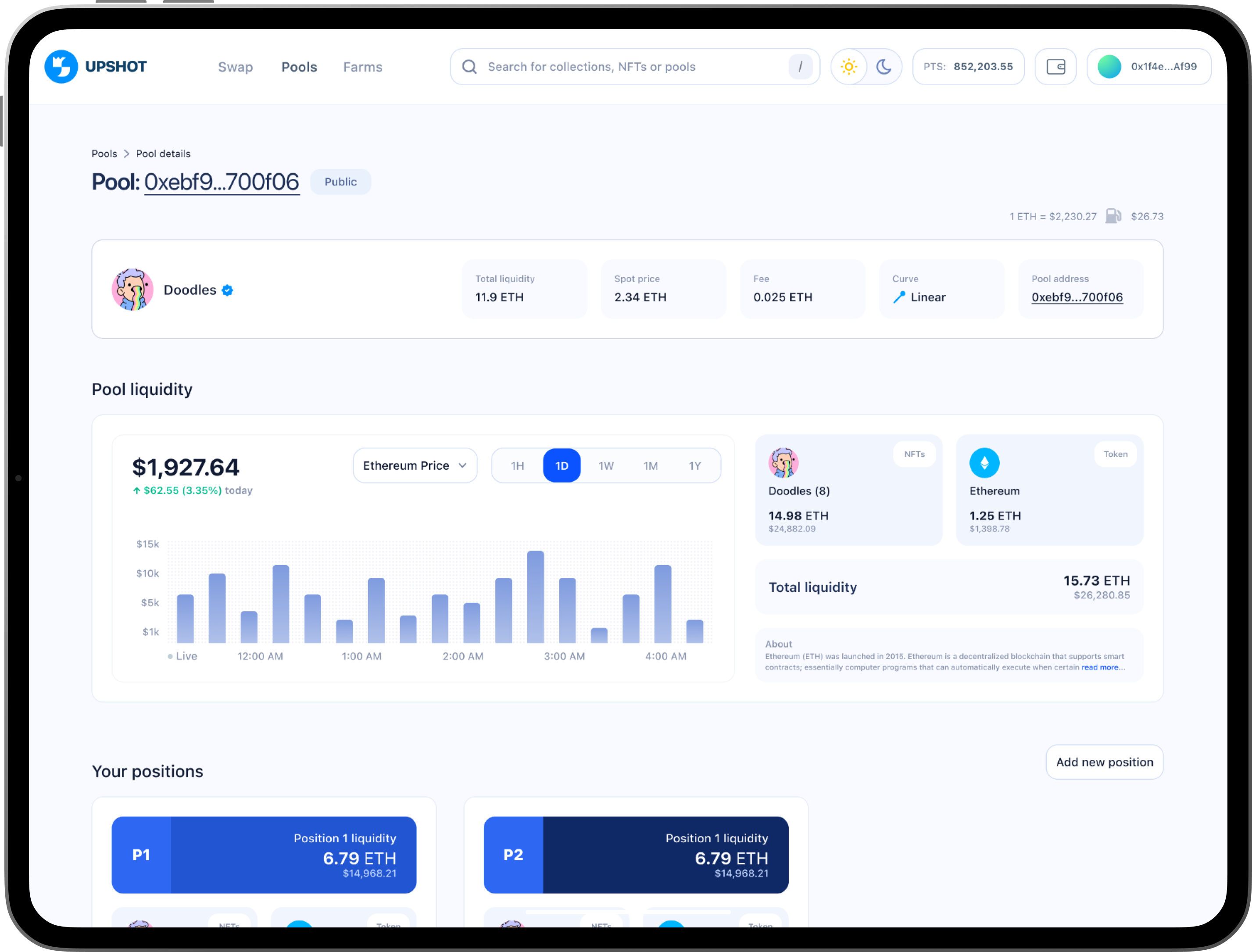Click the gas pump fee icon
The width and height of the screenshot is (1252, 952).
(1112, 216)
